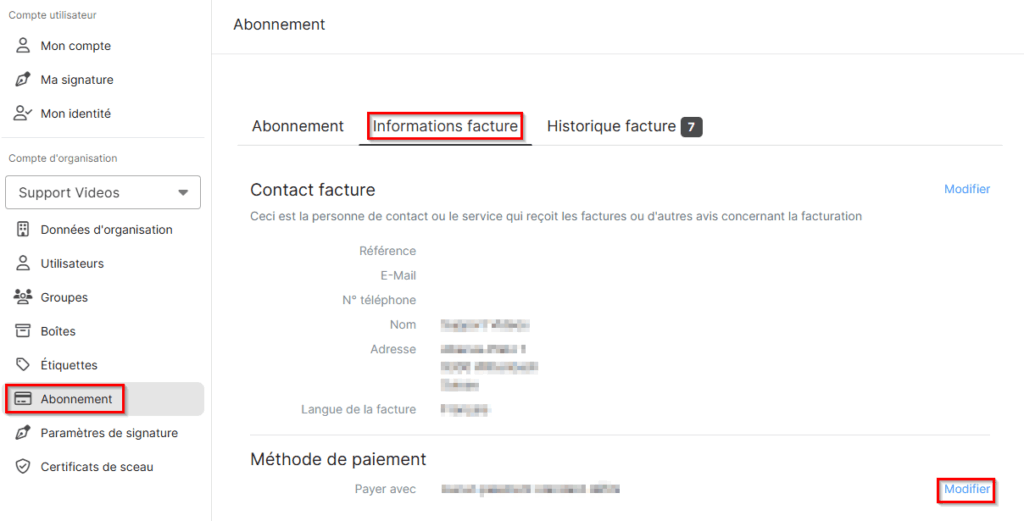This screenshot has width=1024, height=521.
Task: Switch to the Abonnement tab
Action: (298, 126)
